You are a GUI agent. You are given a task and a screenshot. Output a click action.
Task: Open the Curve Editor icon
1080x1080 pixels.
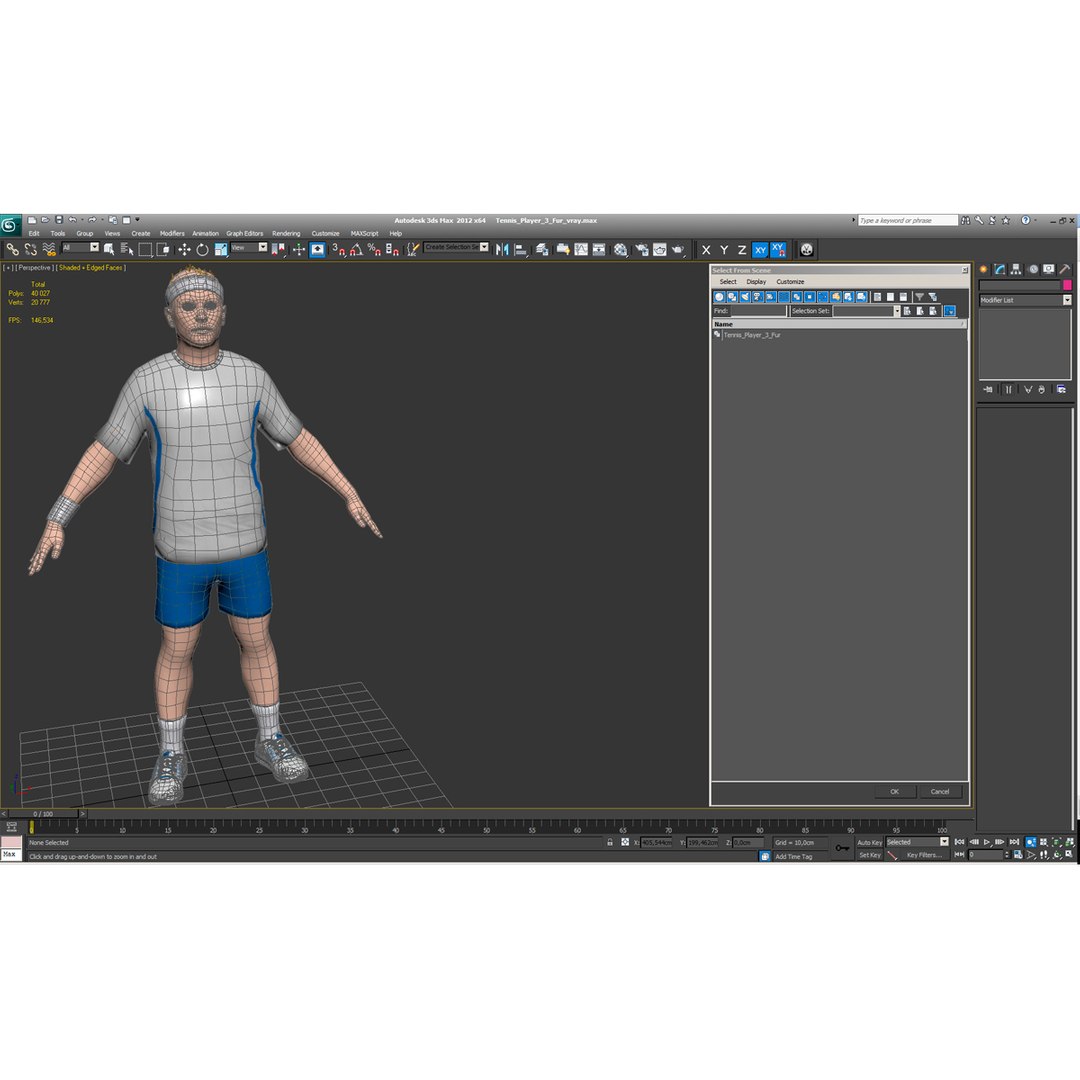pos(581,249)
